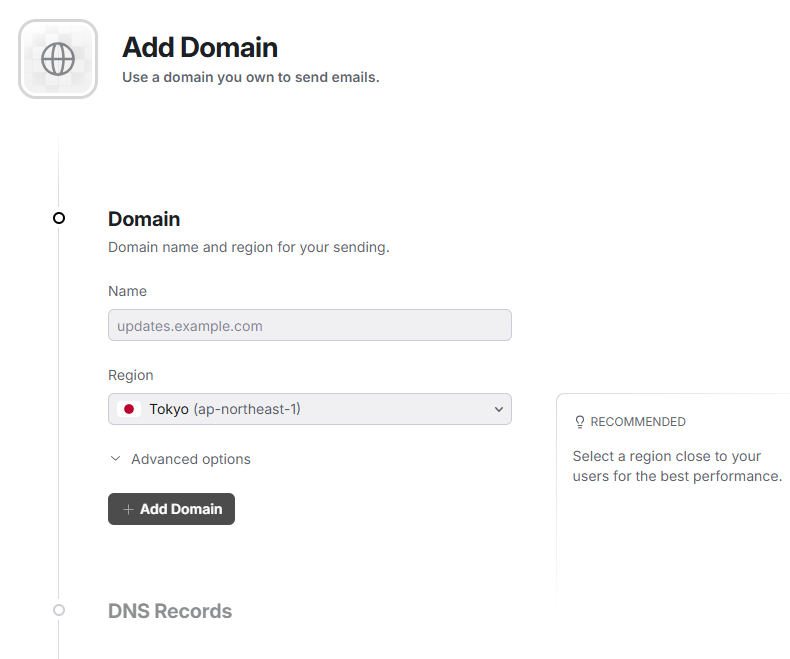This screenshot has width=790, height=659.
Task: Select the Domain step circle marker
Action: (x=59, y=218)
